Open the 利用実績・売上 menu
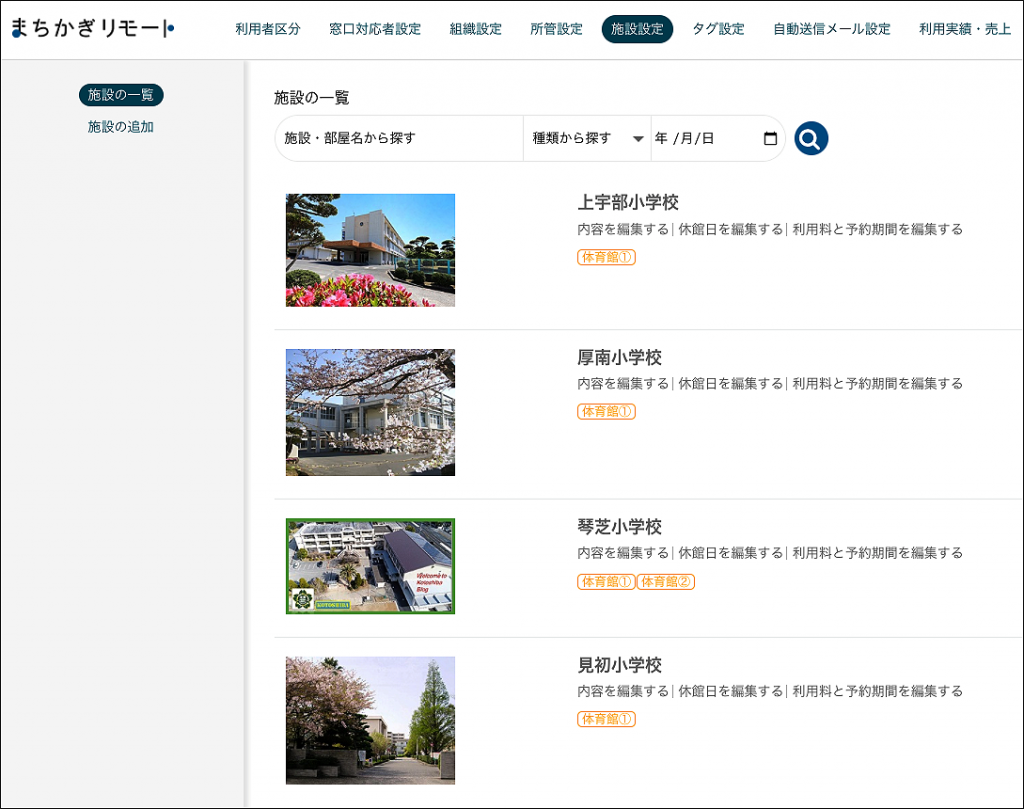 965,29
